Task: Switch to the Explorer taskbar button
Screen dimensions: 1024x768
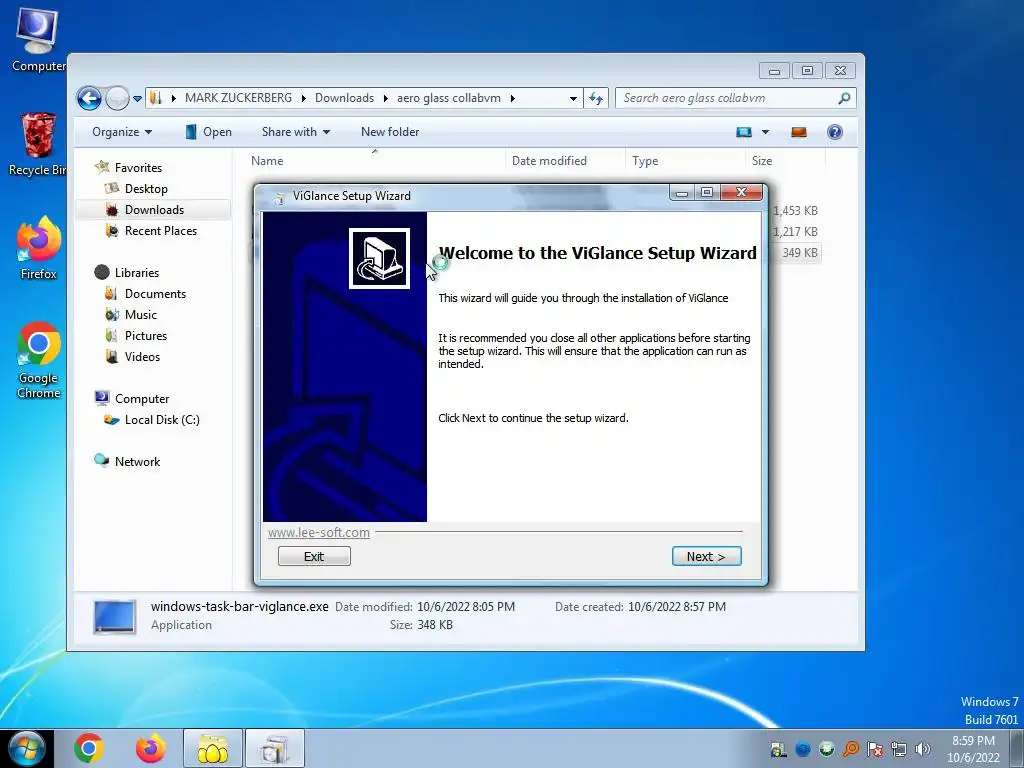Action: click(212, 748)
